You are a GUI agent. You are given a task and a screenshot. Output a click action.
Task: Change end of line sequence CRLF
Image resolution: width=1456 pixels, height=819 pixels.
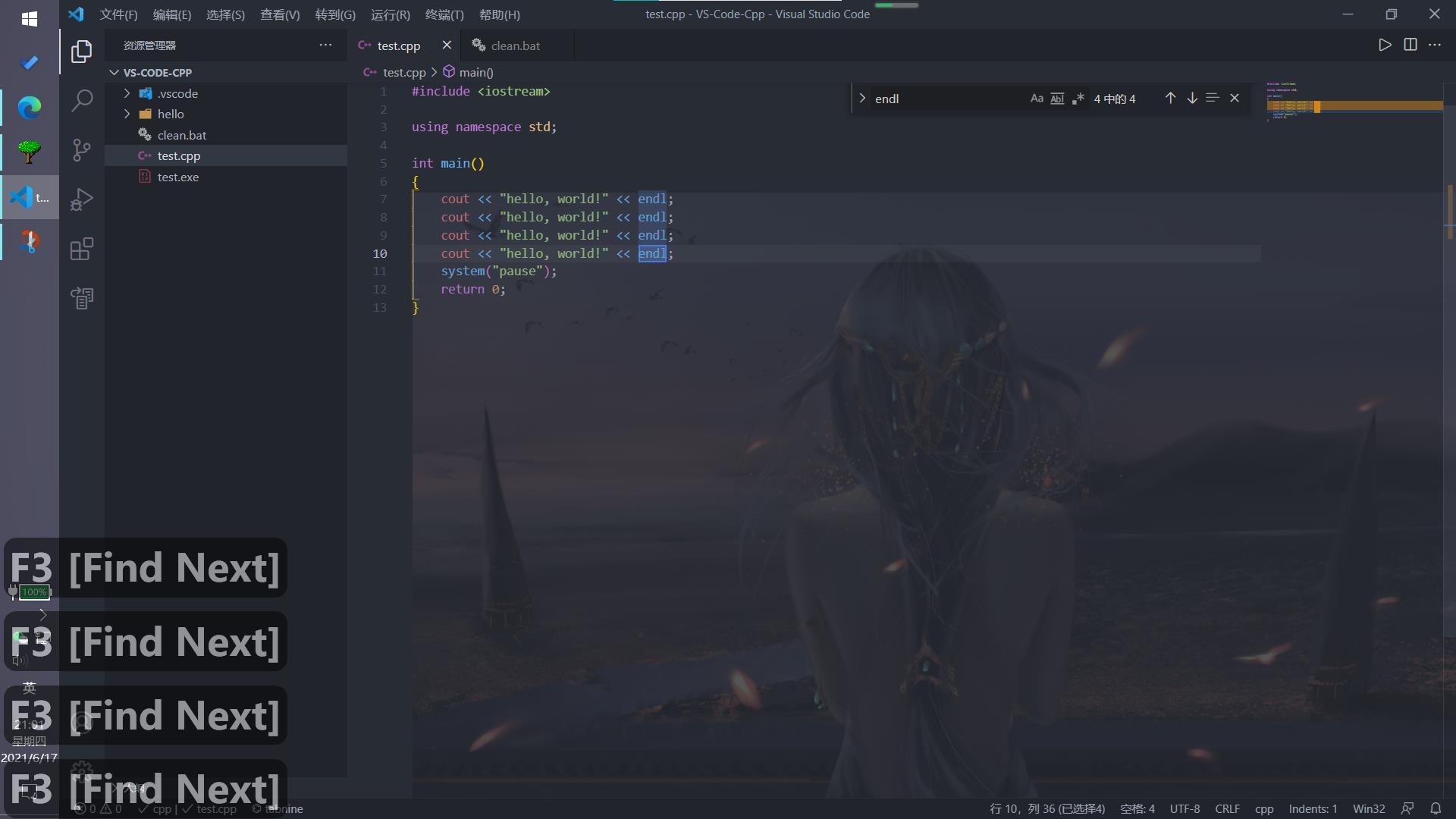click(x=1227, y=809)
